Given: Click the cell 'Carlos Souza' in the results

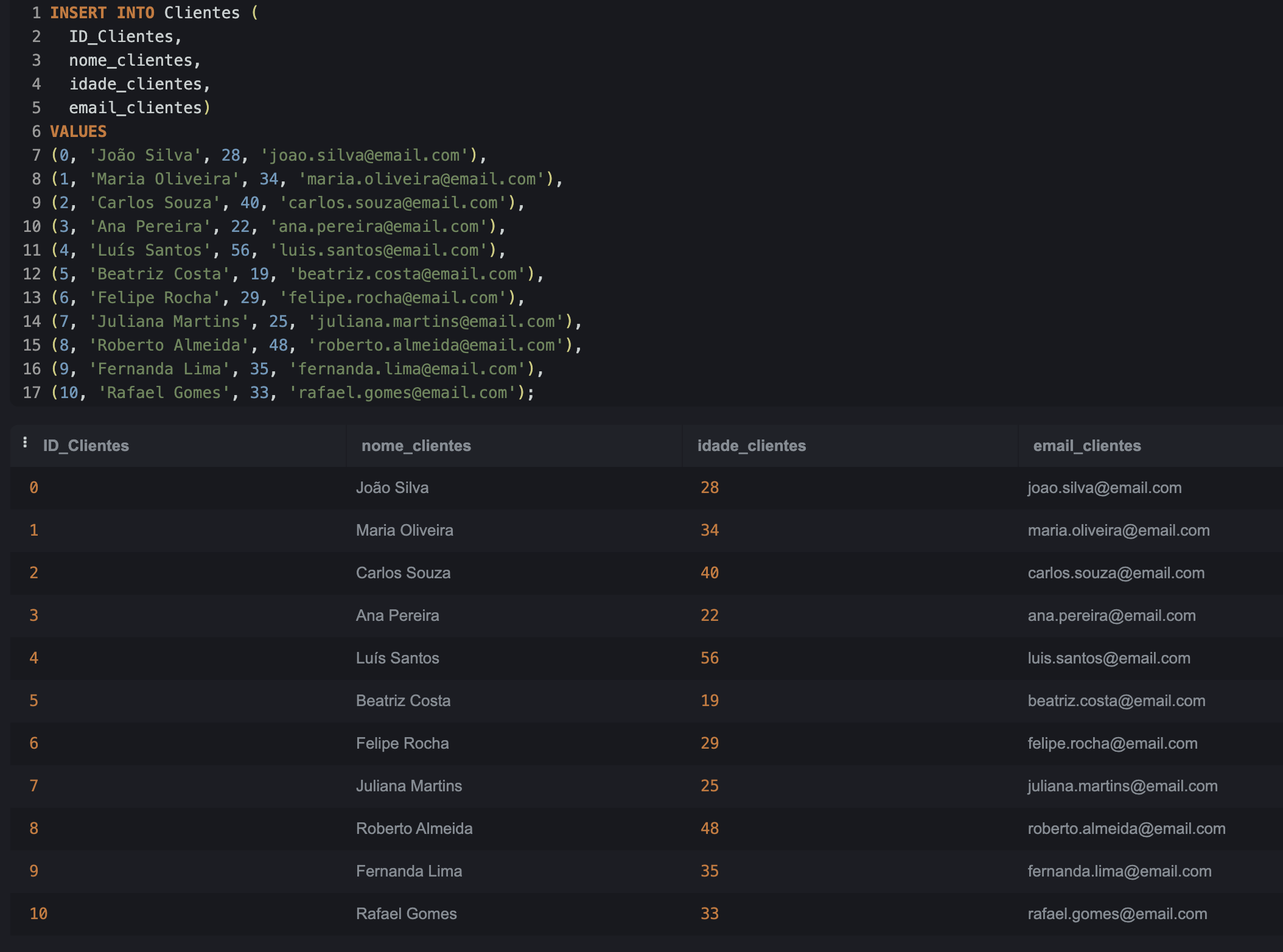Looking at the screenshot, I should point(404,573).
